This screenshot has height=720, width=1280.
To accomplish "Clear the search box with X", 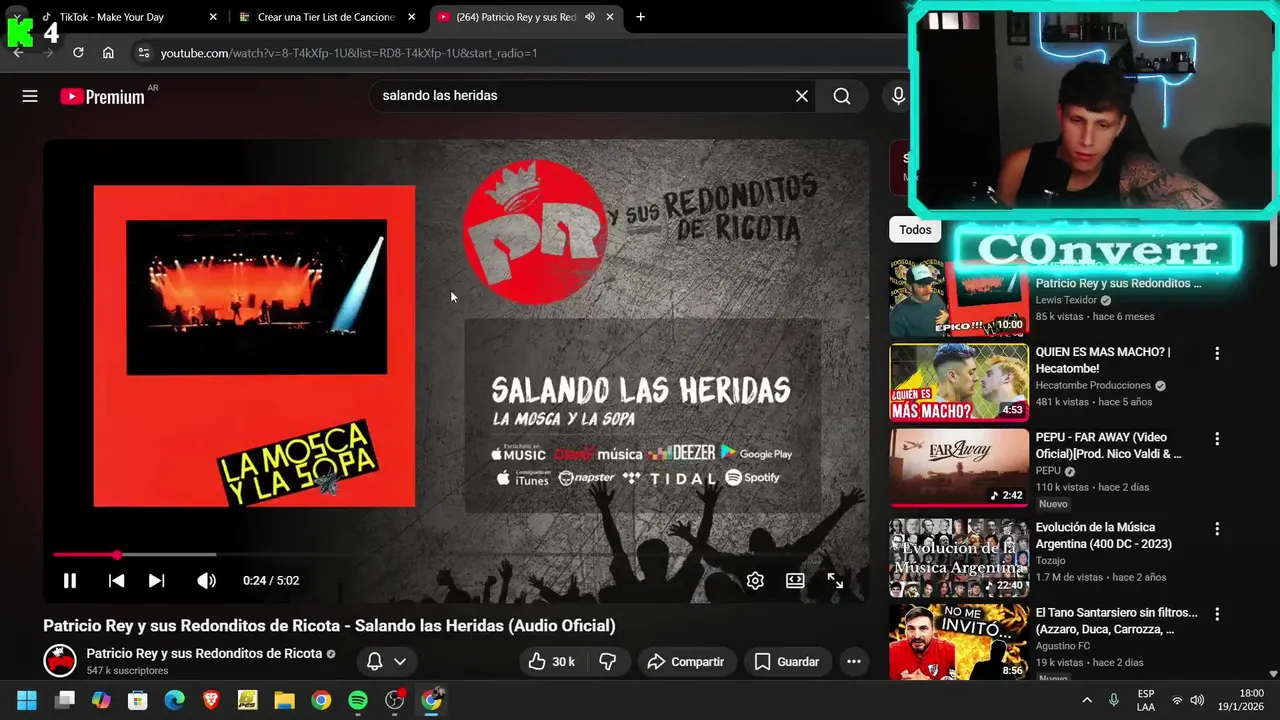I will coord(801,96).
